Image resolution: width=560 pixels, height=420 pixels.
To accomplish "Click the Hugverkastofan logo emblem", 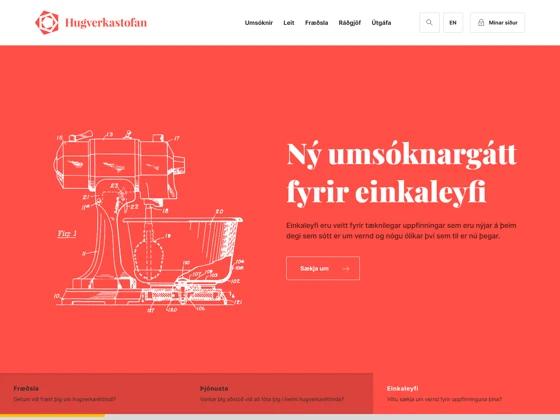I will point(47,22).
